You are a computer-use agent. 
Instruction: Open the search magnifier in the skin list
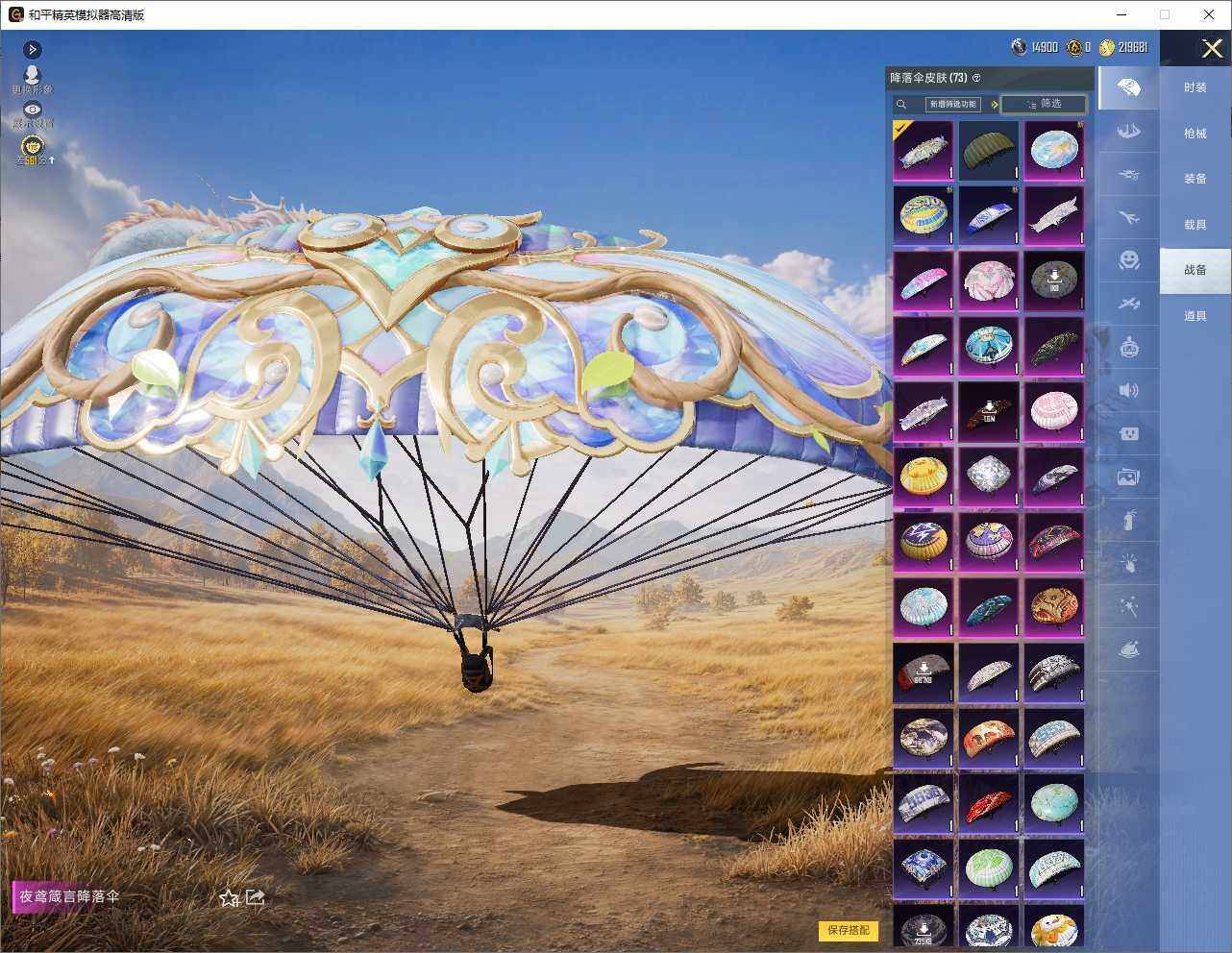901,104
